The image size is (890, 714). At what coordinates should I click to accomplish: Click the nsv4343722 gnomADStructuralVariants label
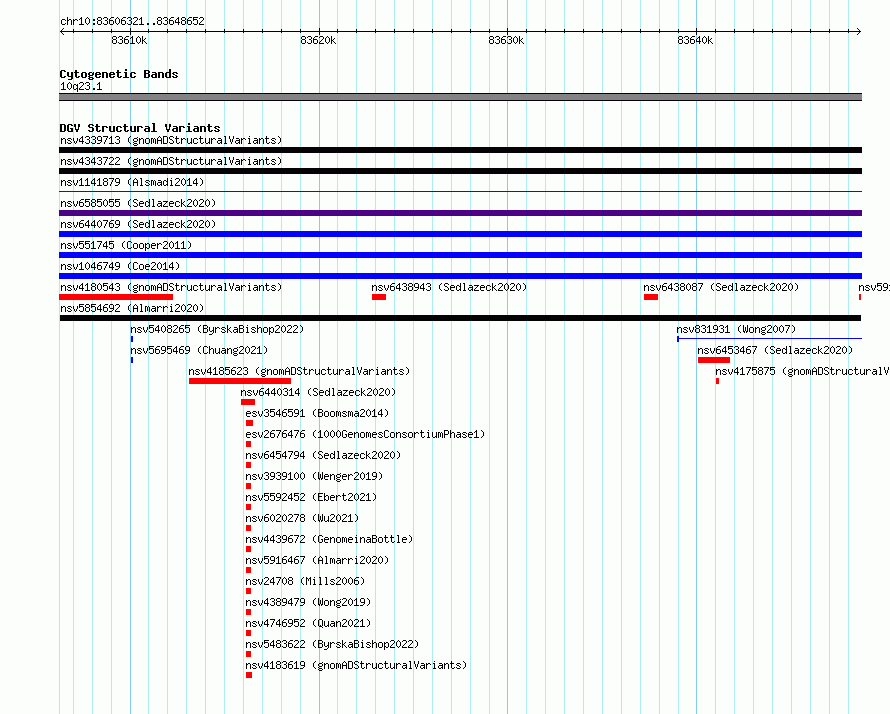coord(171,161)
